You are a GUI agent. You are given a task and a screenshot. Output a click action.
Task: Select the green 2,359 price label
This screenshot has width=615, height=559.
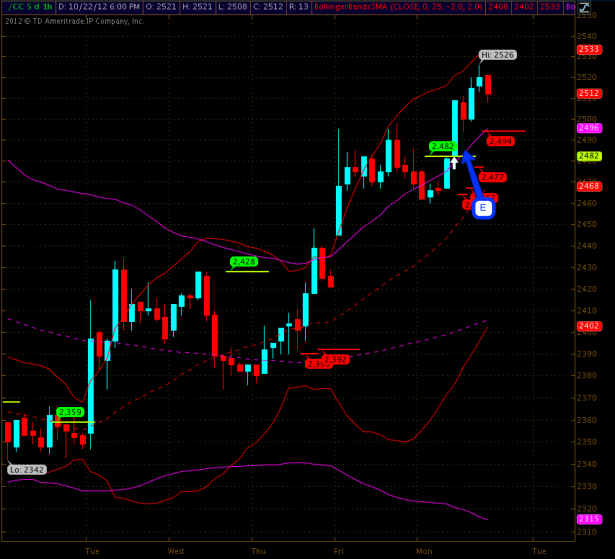(x=70, y=412)
